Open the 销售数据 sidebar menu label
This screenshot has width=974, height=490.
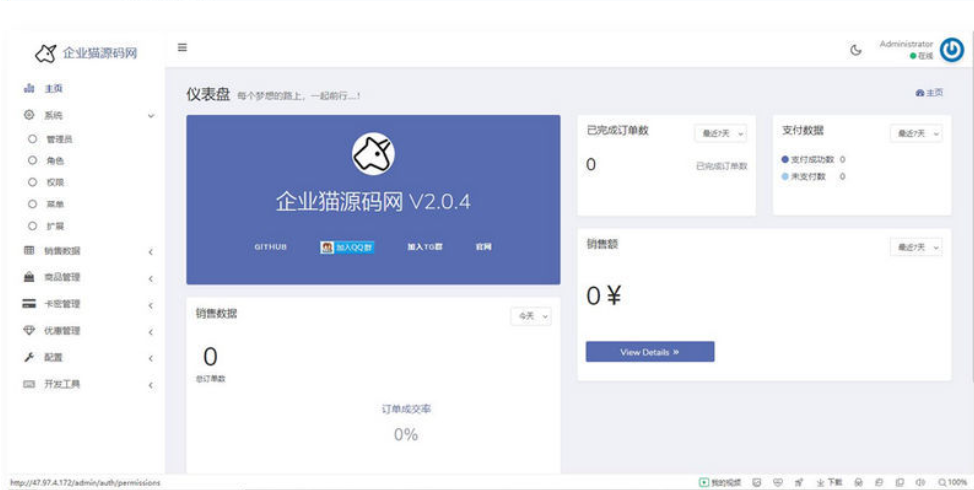point(62,251)
